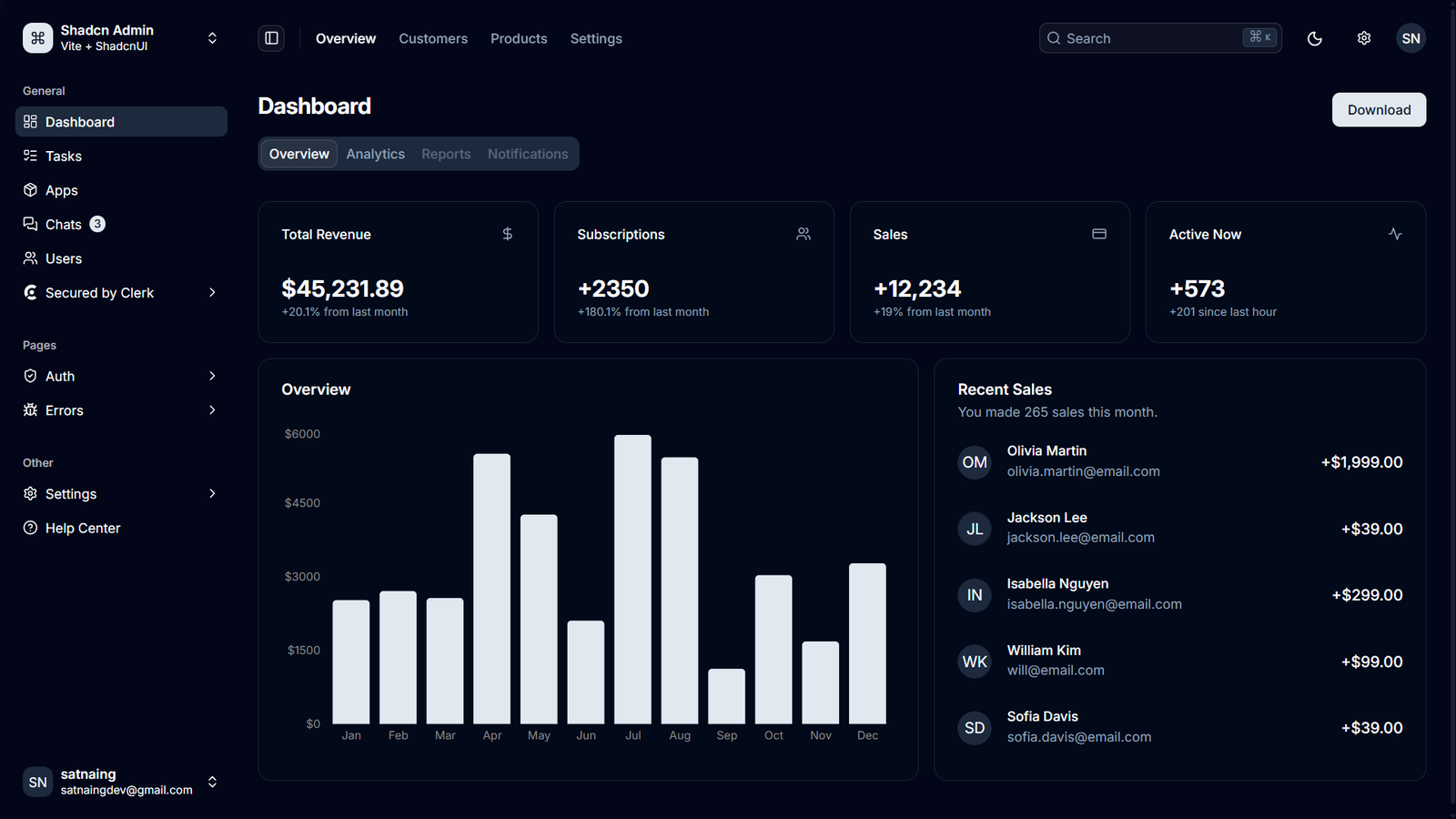Viewport: 1456px width, 819px height.
Task: Switch theme with the moon icon
Action: click(x=1314, y=38)
